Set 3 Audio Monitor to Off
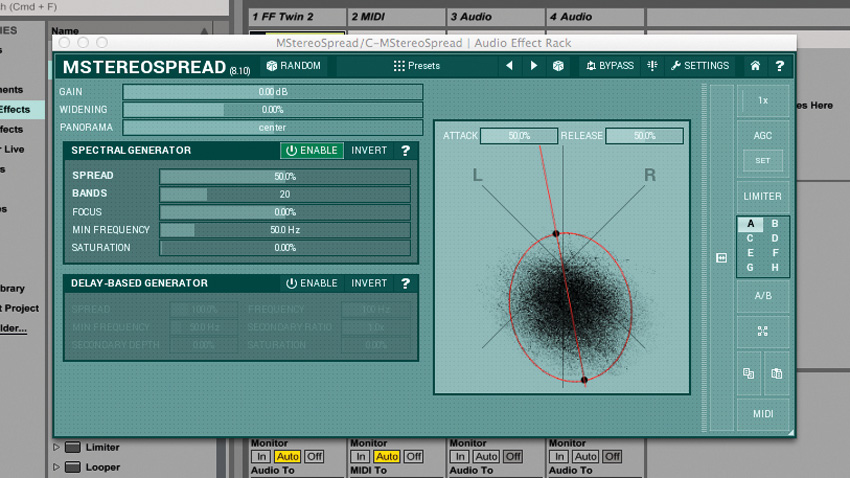The image size is (850, 478). coord(513,457)
